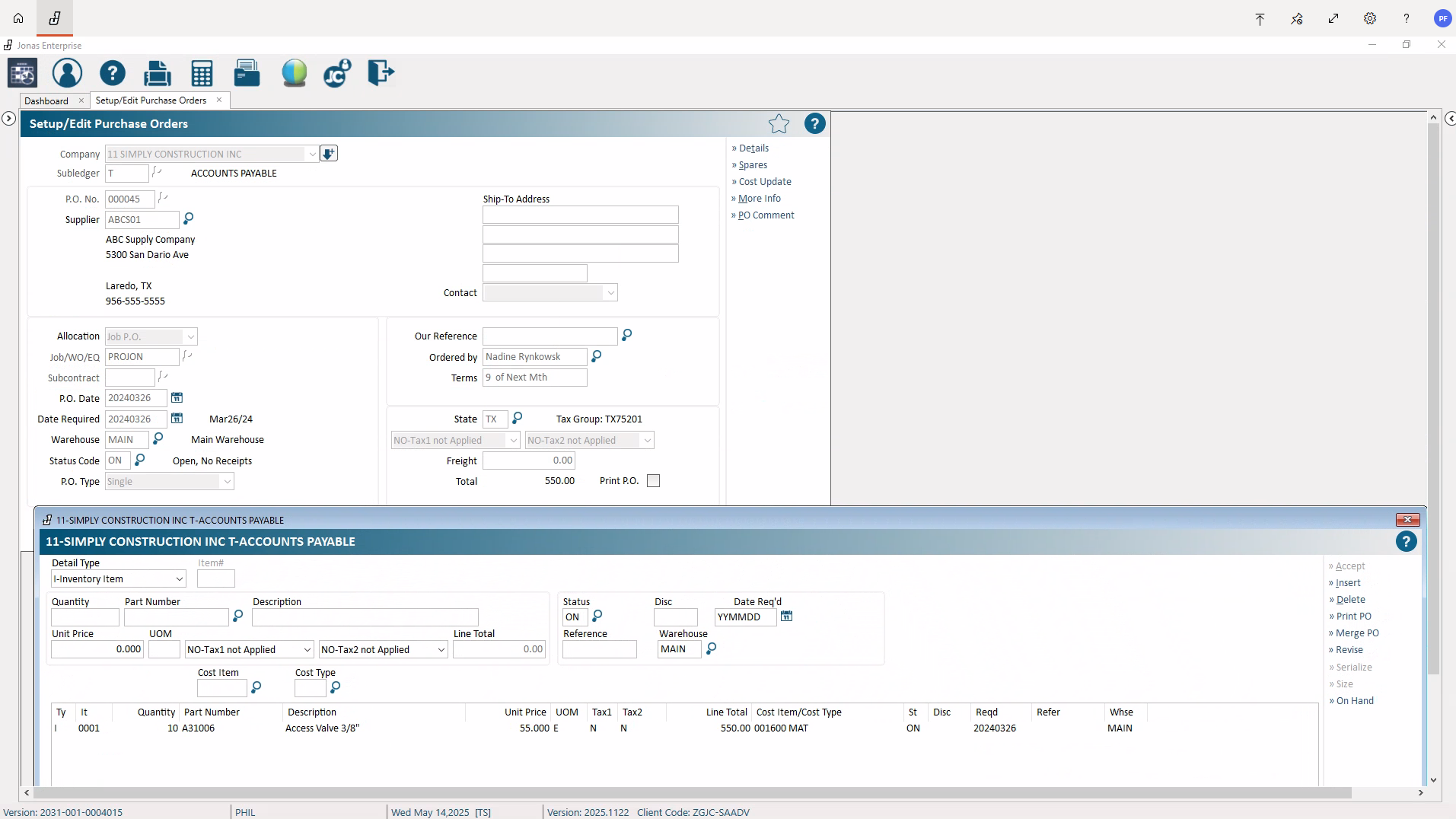Screen dimensions: 1456x819
Task: Click On Hand link
Action: coord(1355,700)
